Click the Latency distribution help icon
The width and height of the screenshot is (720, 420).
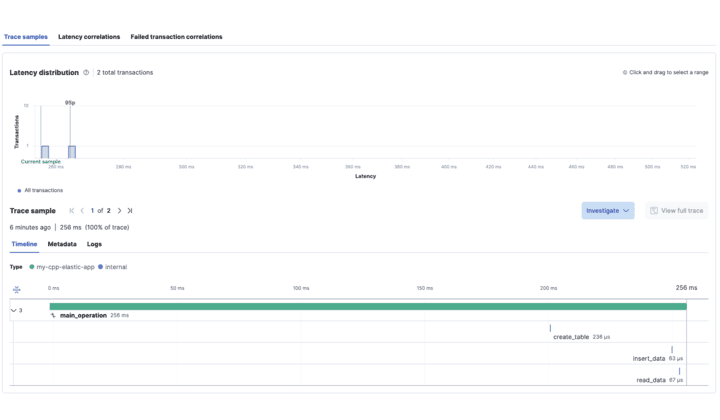87,73
